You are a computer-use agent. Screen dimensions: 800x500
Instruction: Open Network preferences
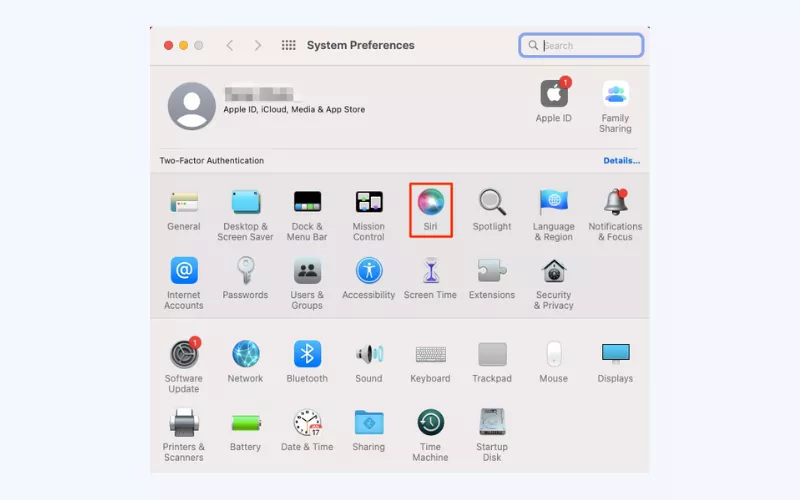(x=245, y=361)
